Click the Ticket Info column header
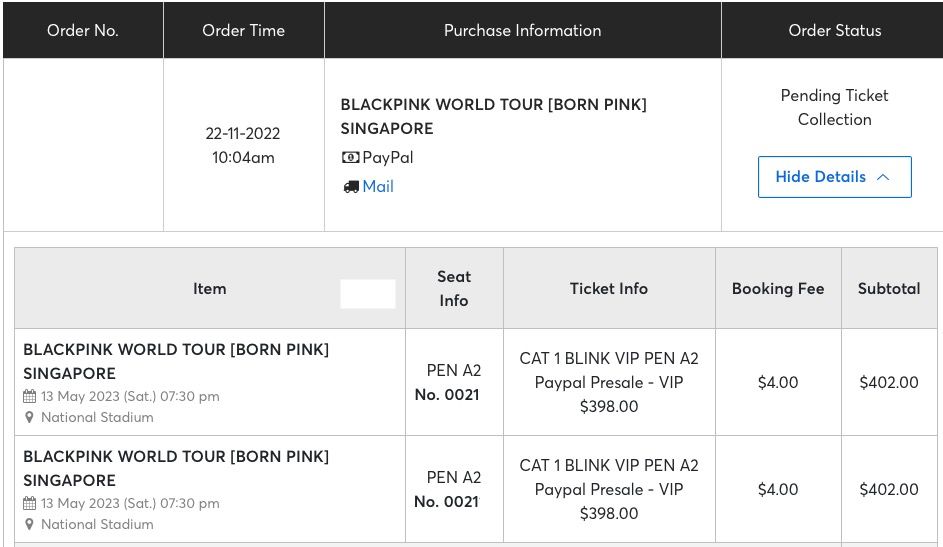Image resolution: width=943 pixels, height=547 pixels. tap(609, 289)
